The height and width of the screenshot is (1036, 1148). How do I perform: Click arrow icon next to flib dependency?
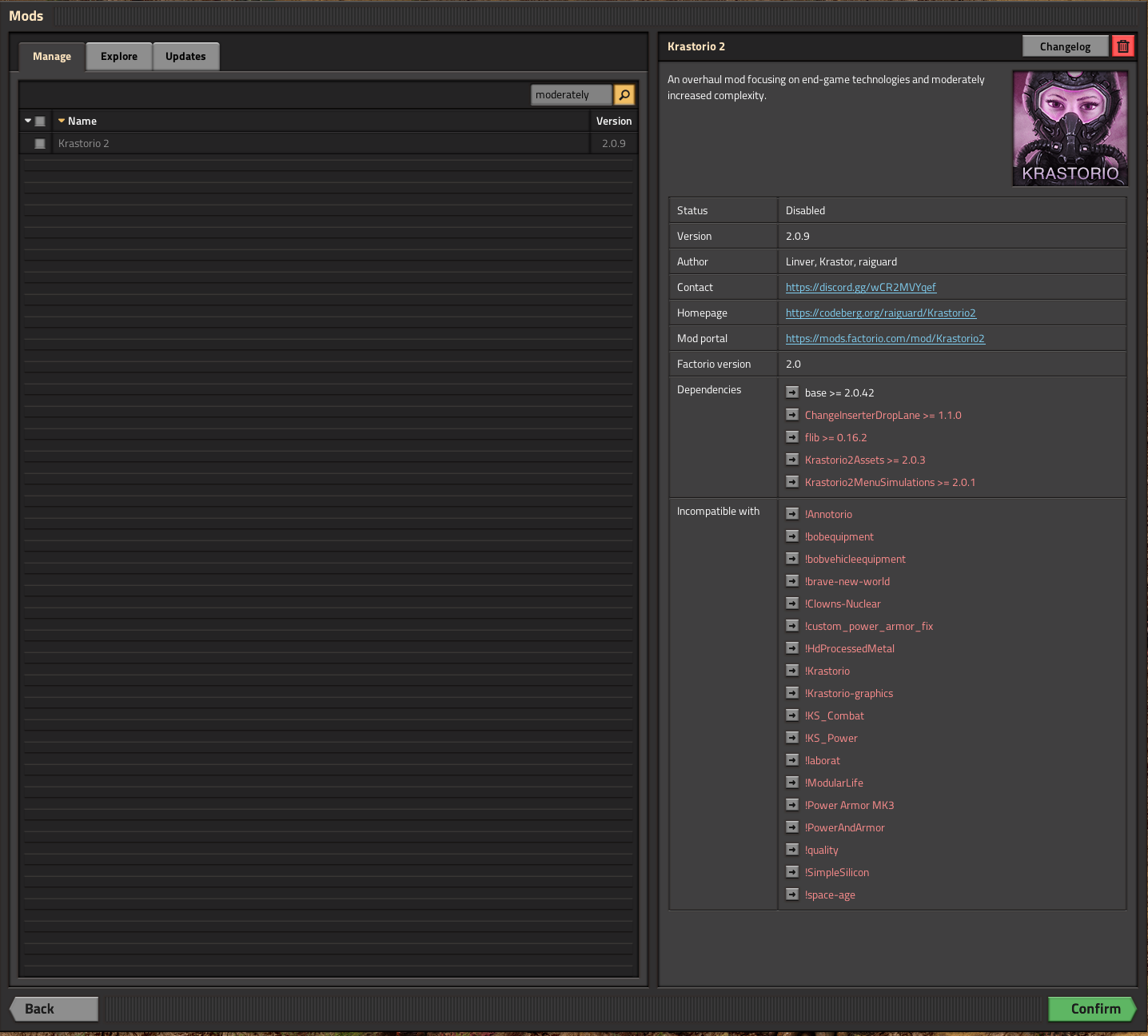coord(792,437)
